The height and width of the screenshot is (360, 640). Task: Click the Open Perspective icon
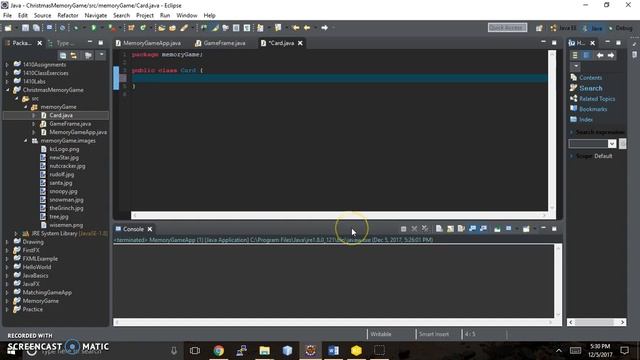pyautogui.click(x=539, y=28)
